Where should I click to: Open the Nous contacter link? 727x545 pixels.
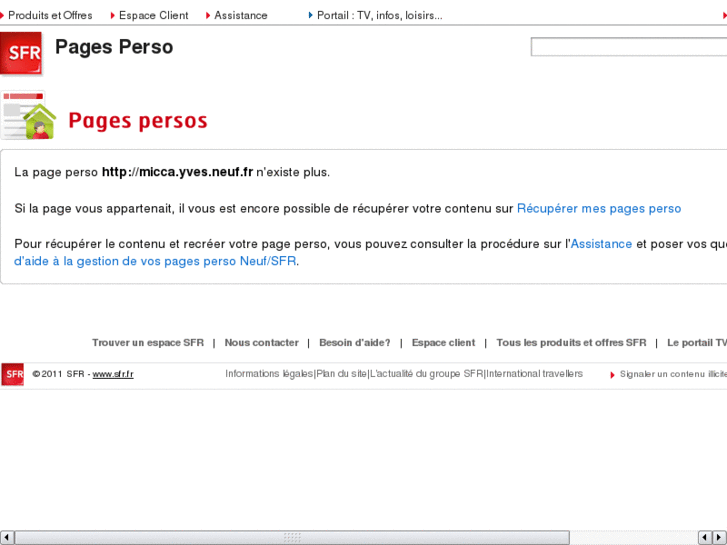coord(261,343)
